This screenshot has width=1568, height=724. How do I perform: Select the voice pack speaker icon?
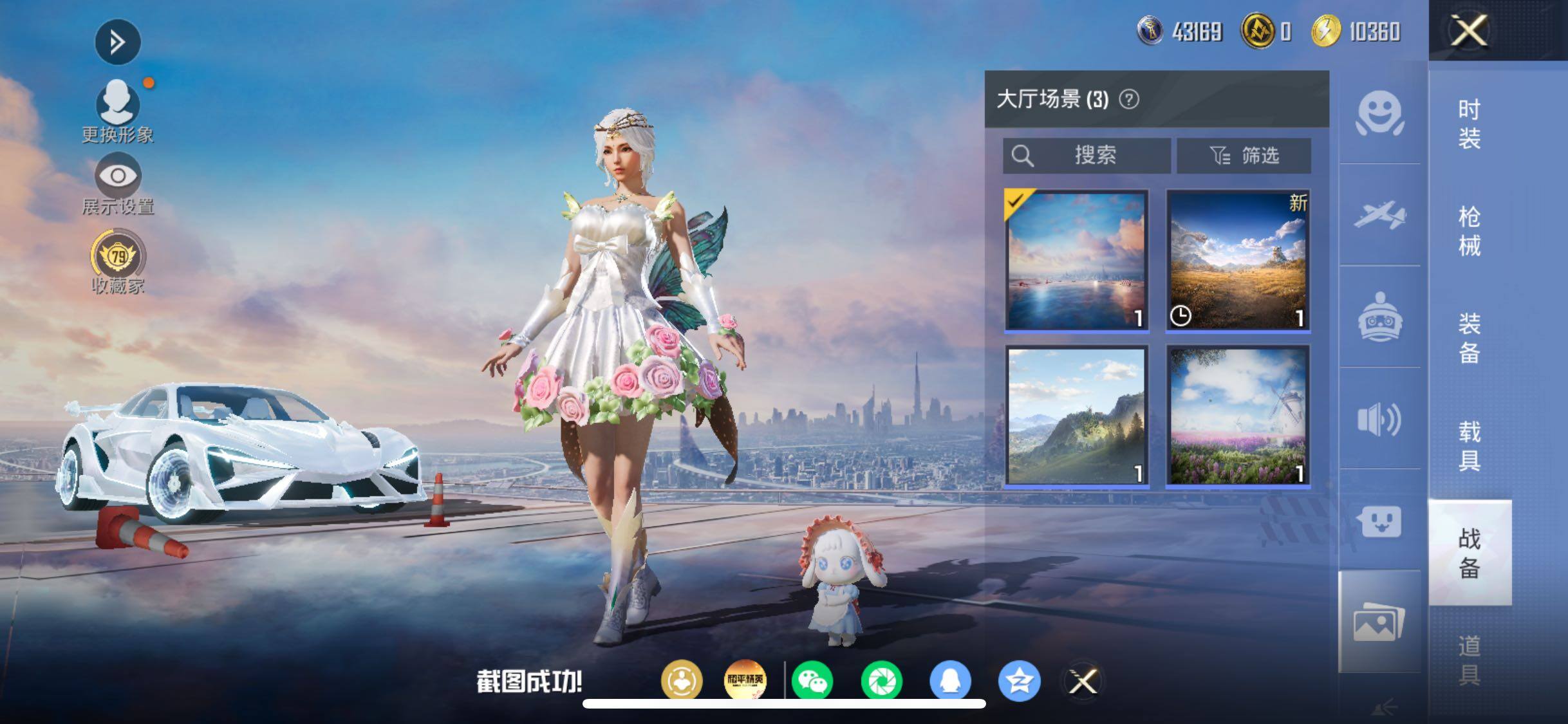tap(1379, 420)
